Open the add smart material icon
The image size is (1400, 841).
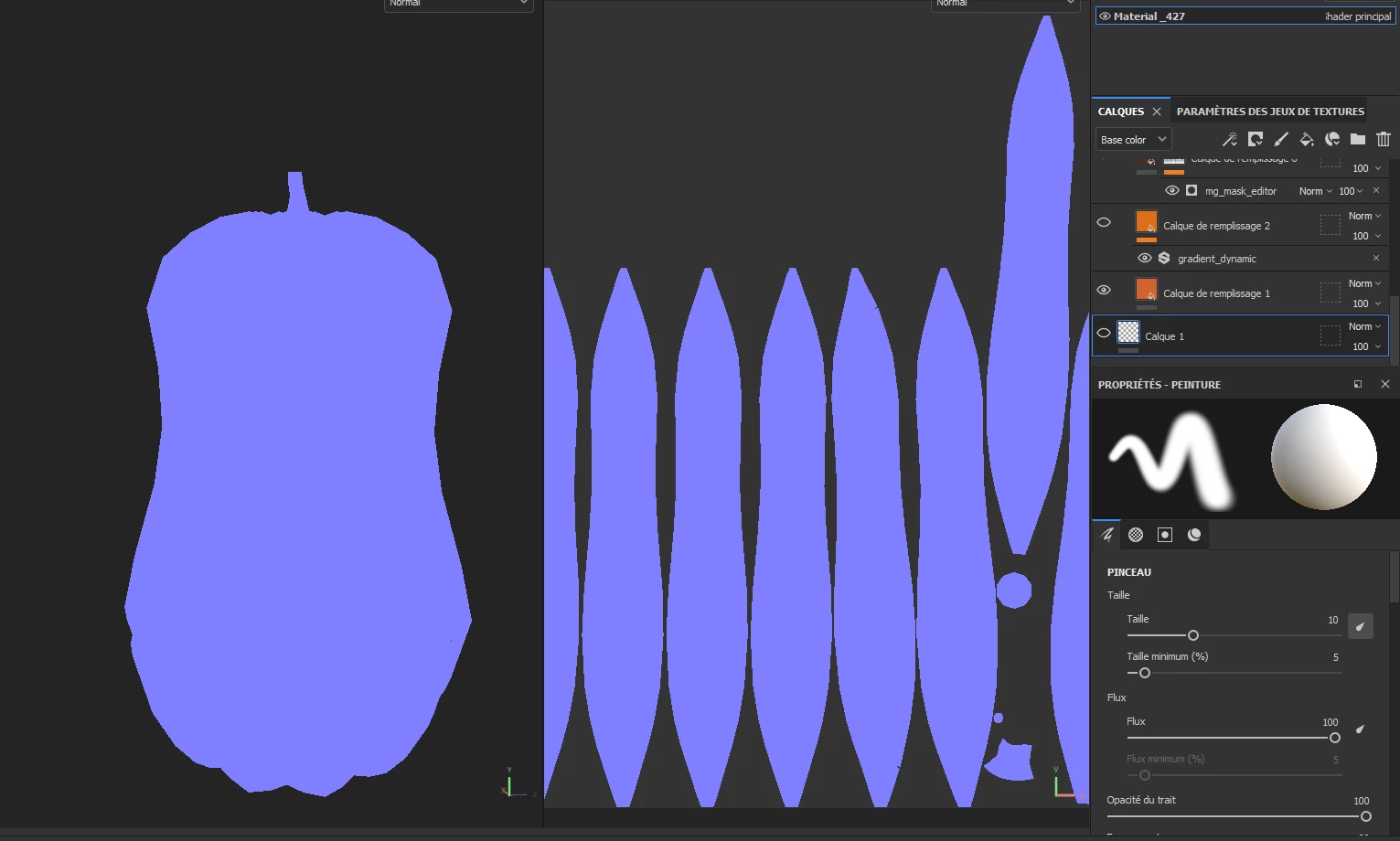[1332, 139]
